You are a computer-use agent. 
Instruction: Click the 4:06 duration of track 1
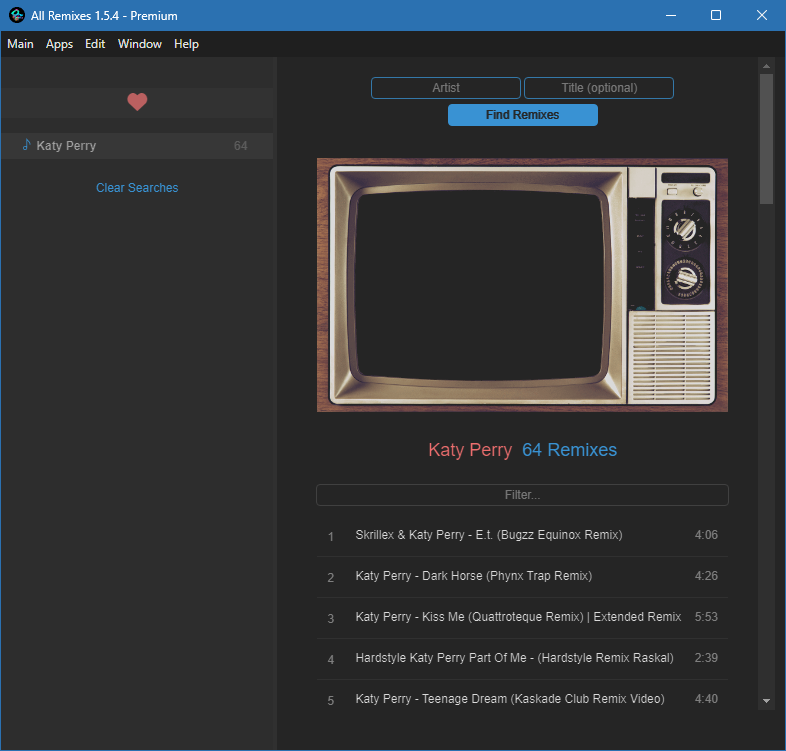tap(706, 535)
